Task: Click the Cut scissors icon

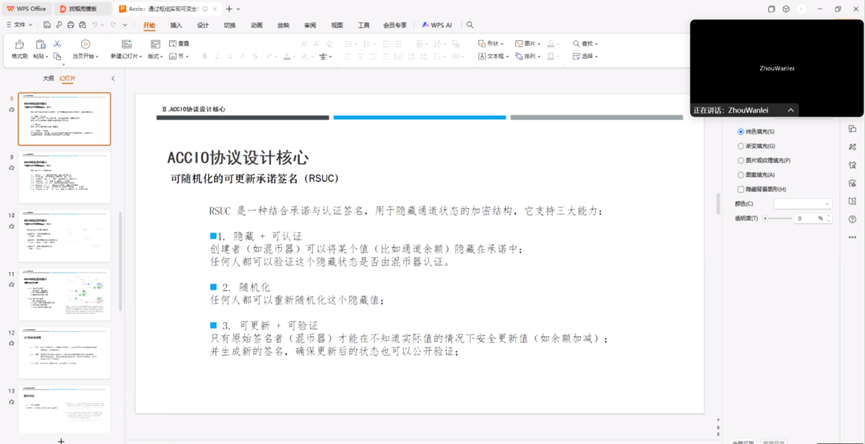Action: [57, 44]
